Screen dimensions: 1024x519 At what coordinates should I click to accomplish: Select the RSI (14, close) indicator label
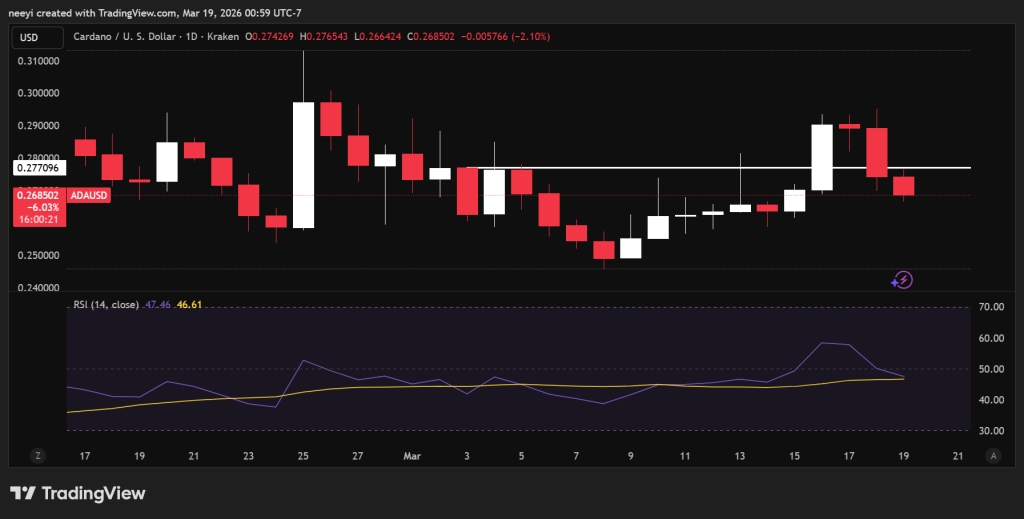106,304
